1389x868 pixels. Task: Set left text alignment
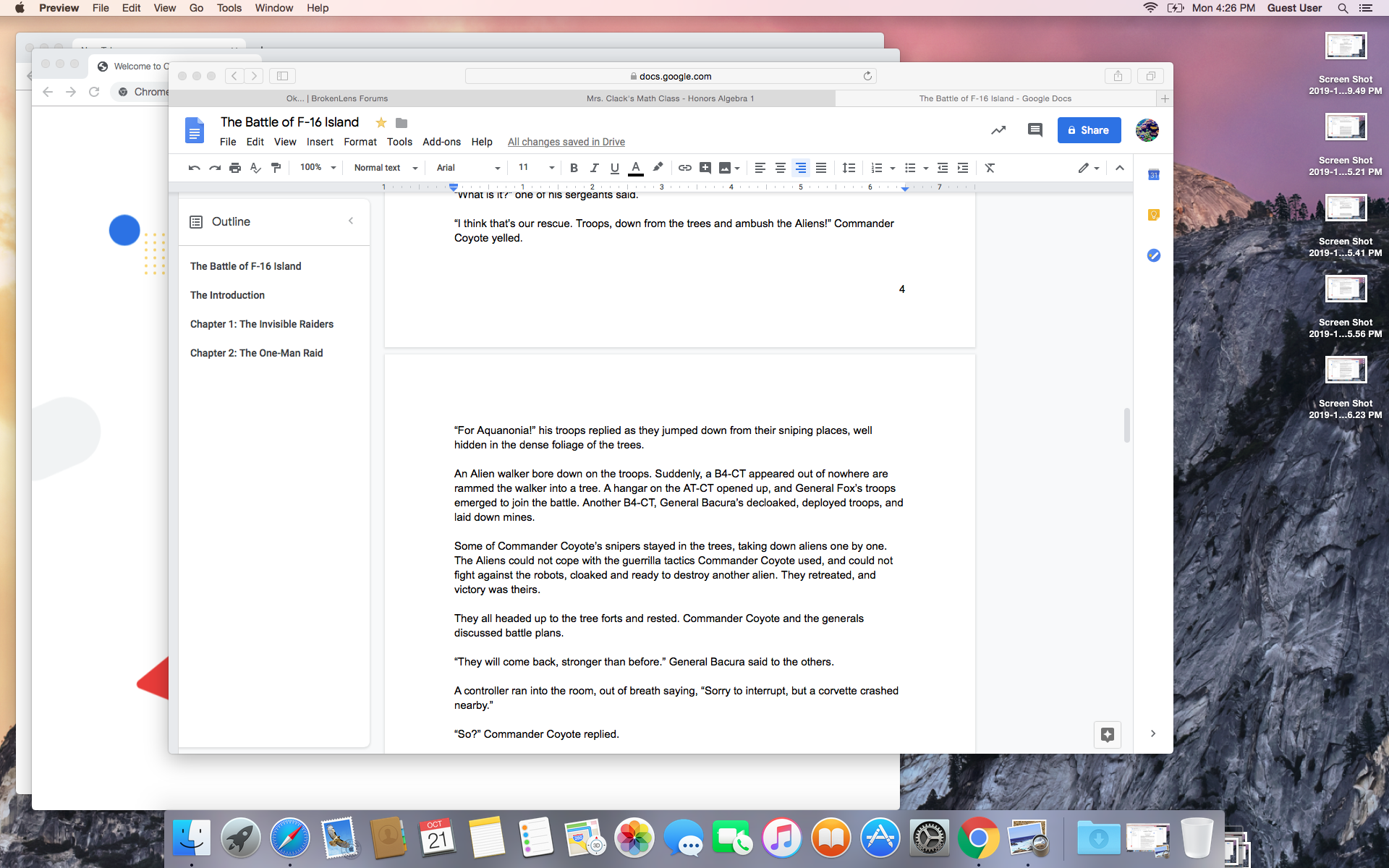pyautogui.click(x=760, y=168)
